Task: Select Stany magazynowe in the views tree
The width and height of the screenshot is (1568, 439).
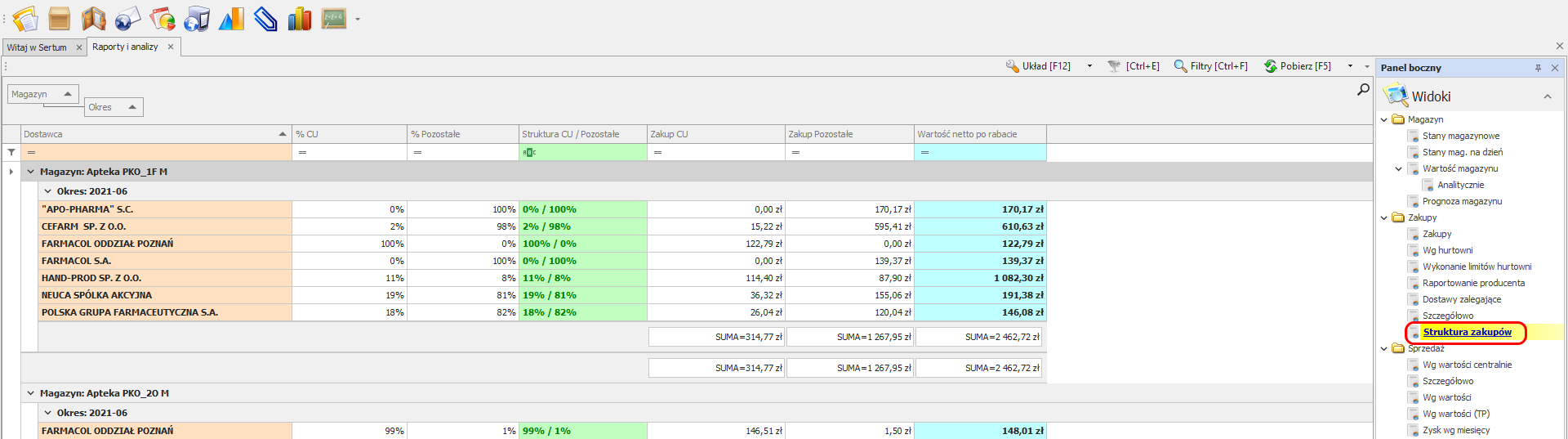Action: [x=1460, y=136]
